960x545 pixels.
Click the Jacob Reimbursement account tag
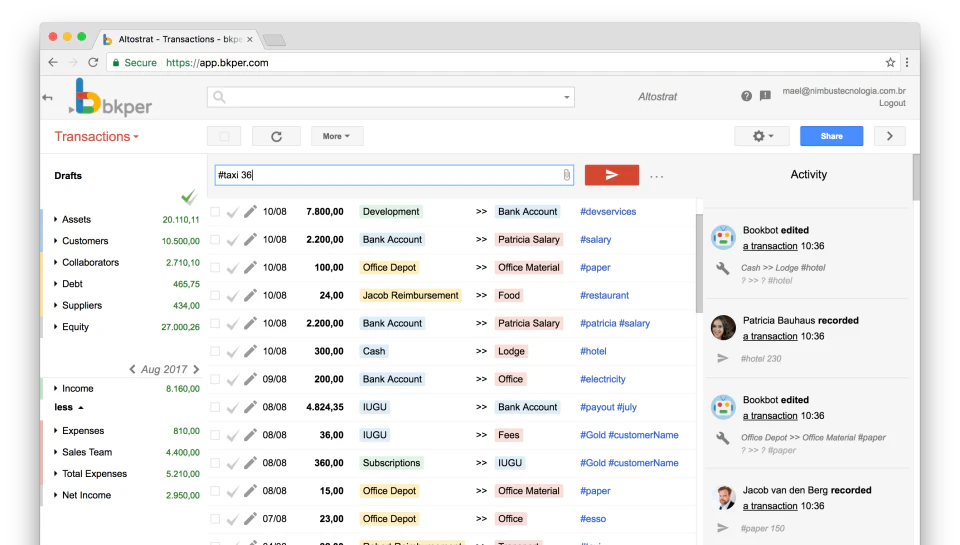[410, 295]
